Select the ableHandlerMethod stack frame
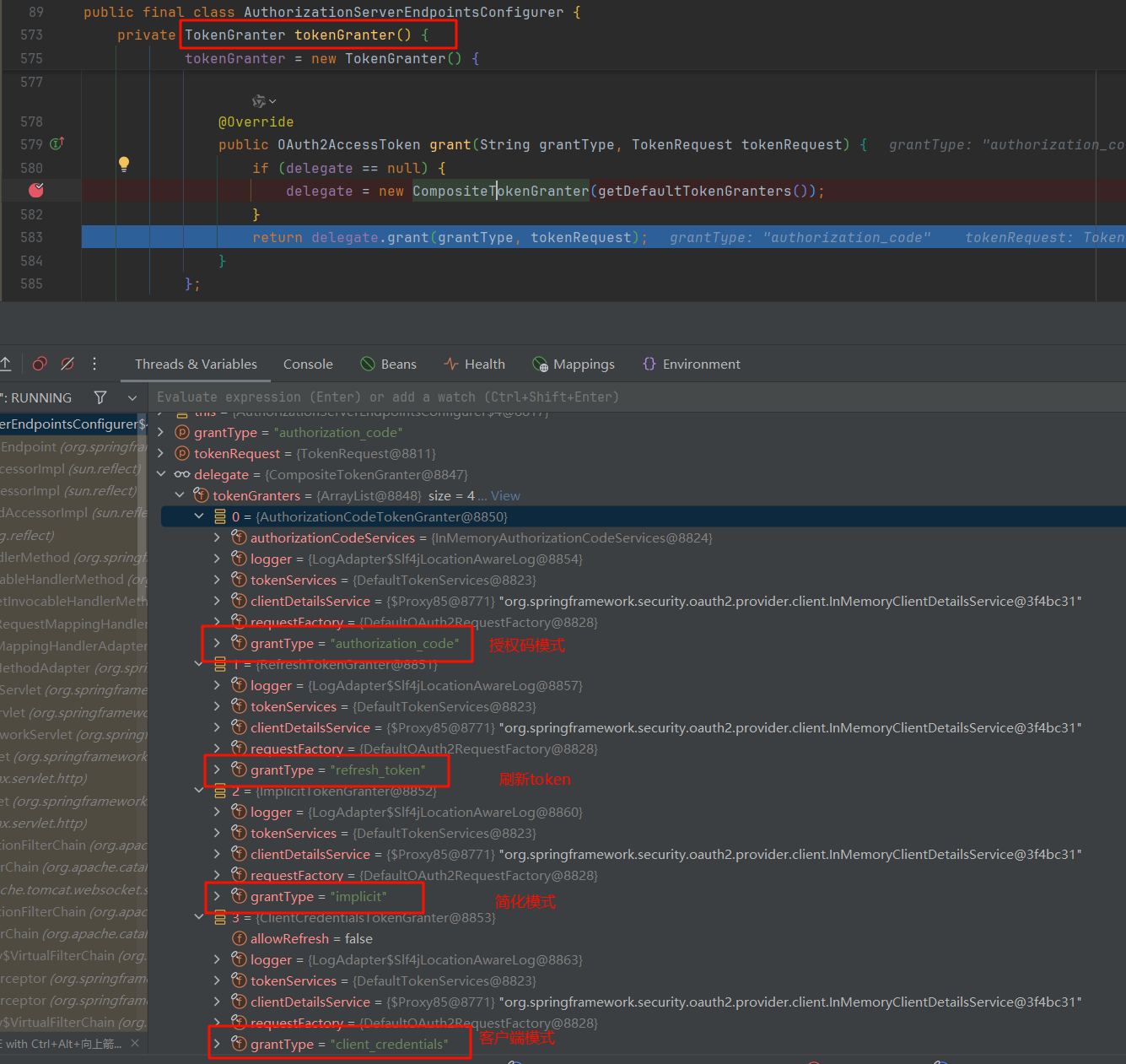The image size is (1126, 1064). pos(73,579)
